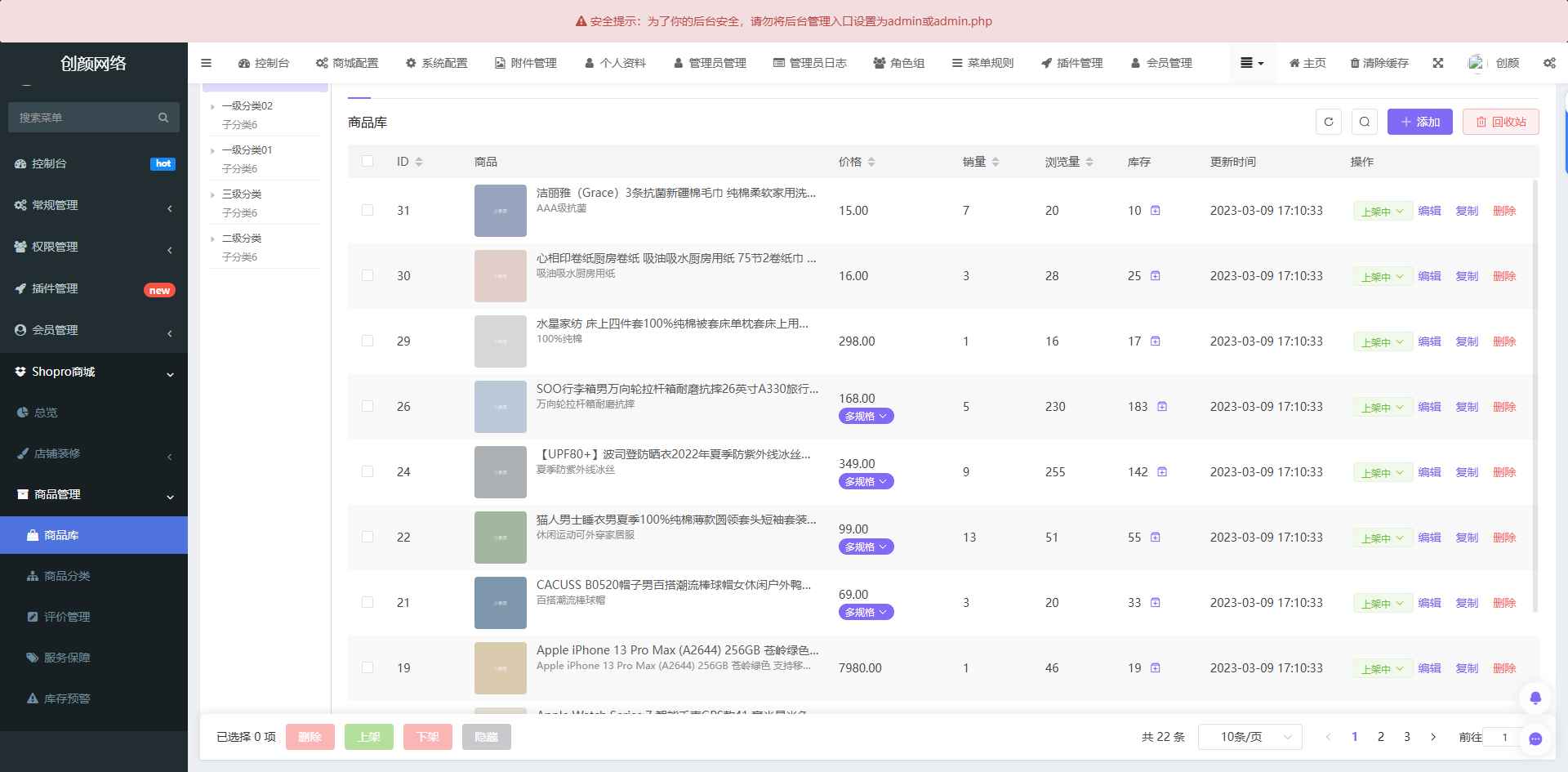1568x772 pixels.
Task: Toggle fullscreen mode via the expand icon
Action: coord(1437,63)
